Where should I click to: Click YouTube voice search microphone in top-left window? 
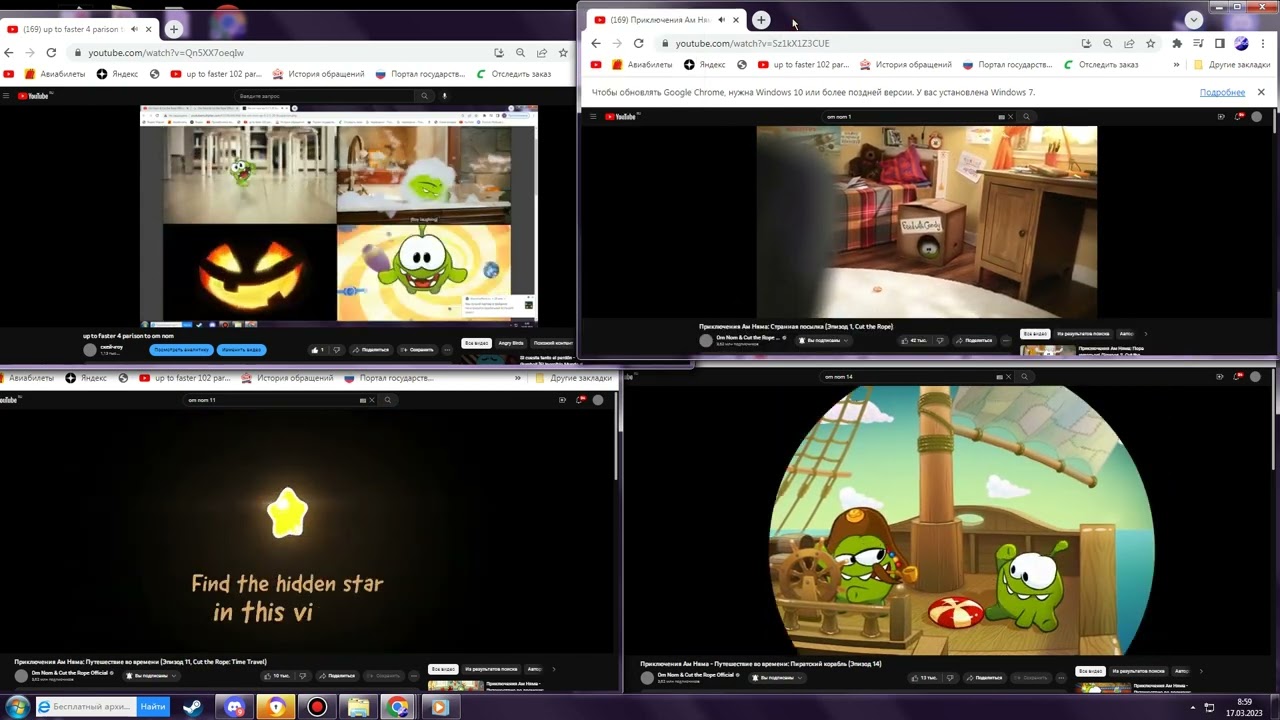(x=445, y=96)
